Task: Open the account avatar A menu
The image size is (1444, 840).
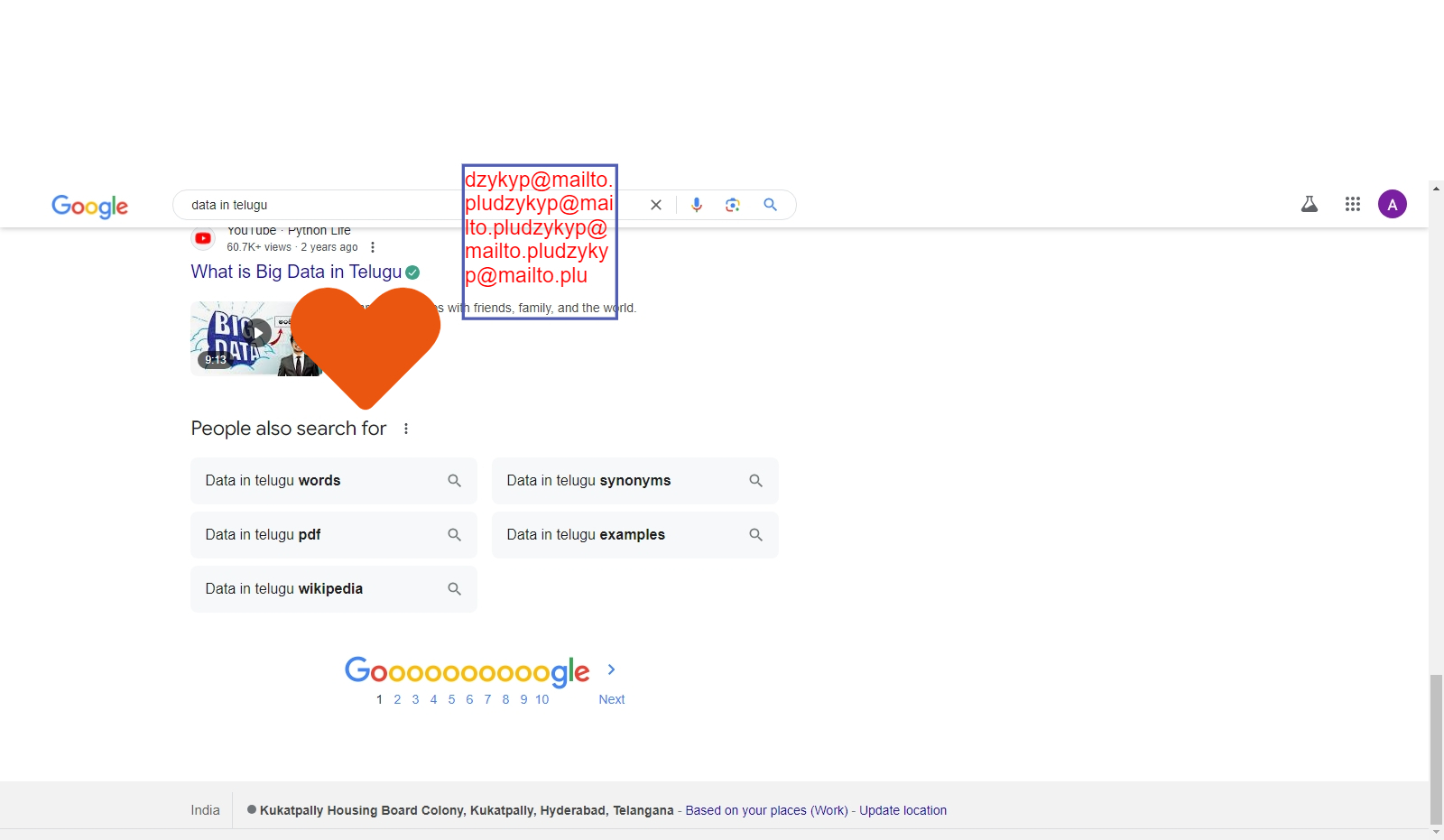Action: tap(1393, 204)
